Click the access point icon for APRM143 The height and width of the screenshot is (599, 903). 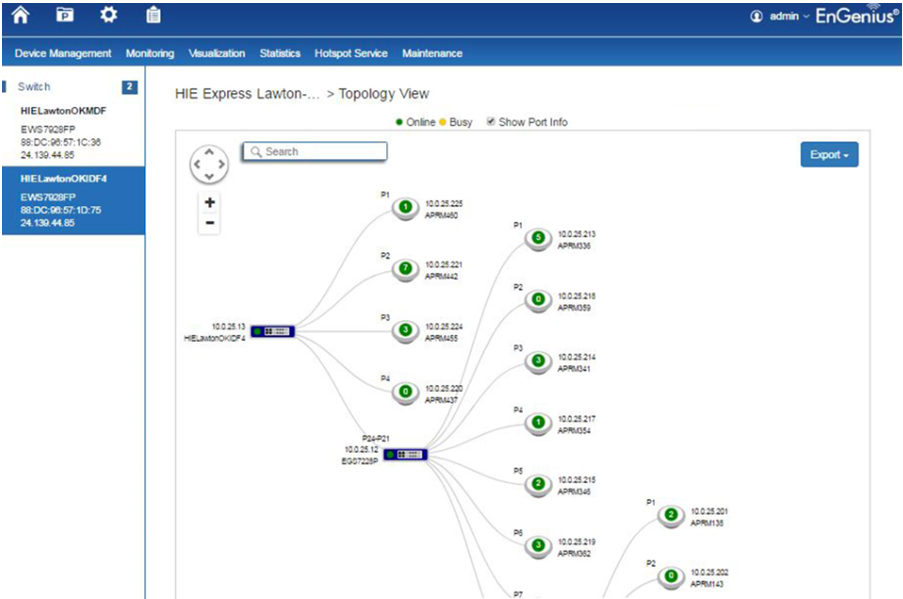tap(670, 577)
